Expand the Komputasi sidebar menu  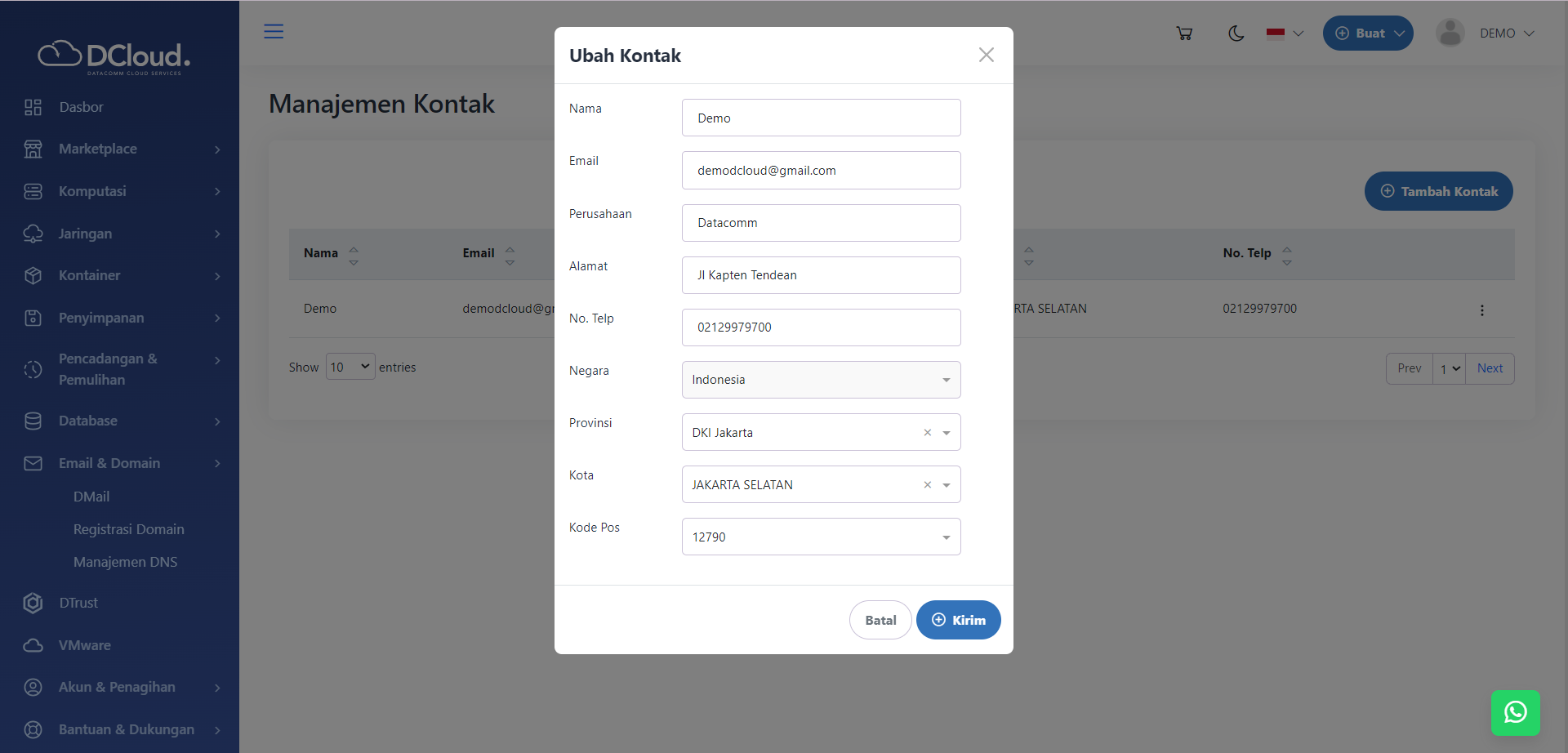tap(122, 191)
